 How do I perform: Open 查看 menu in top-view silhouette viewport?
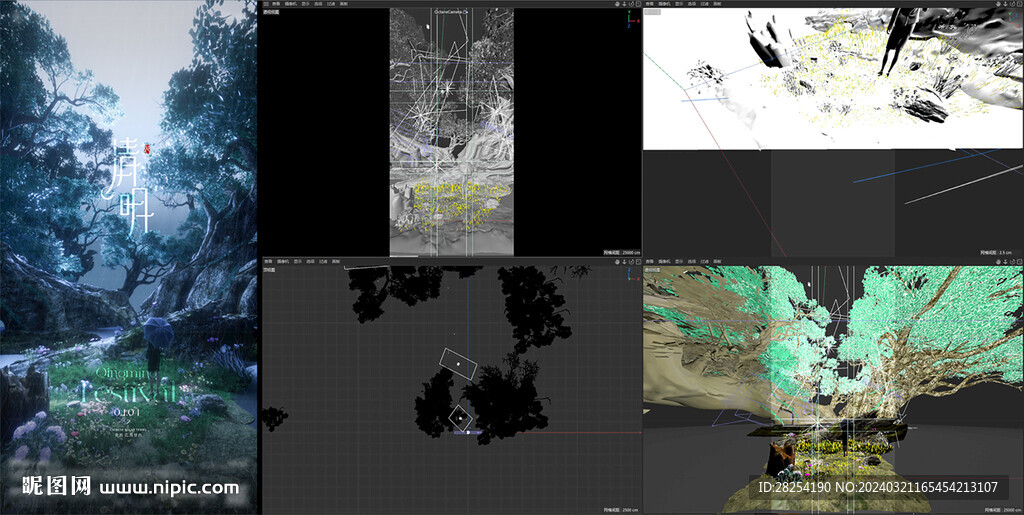pos(268,261)
